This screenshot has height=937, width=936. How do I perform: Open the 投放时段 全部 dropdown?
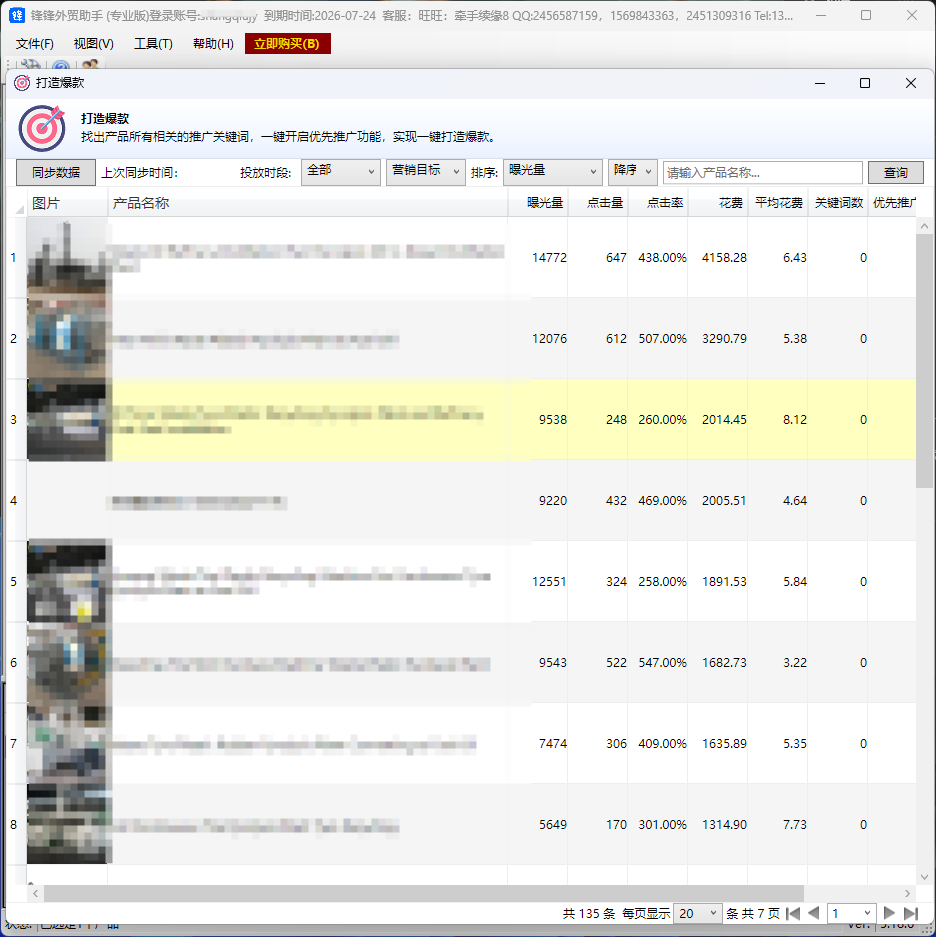pos(341,172)
